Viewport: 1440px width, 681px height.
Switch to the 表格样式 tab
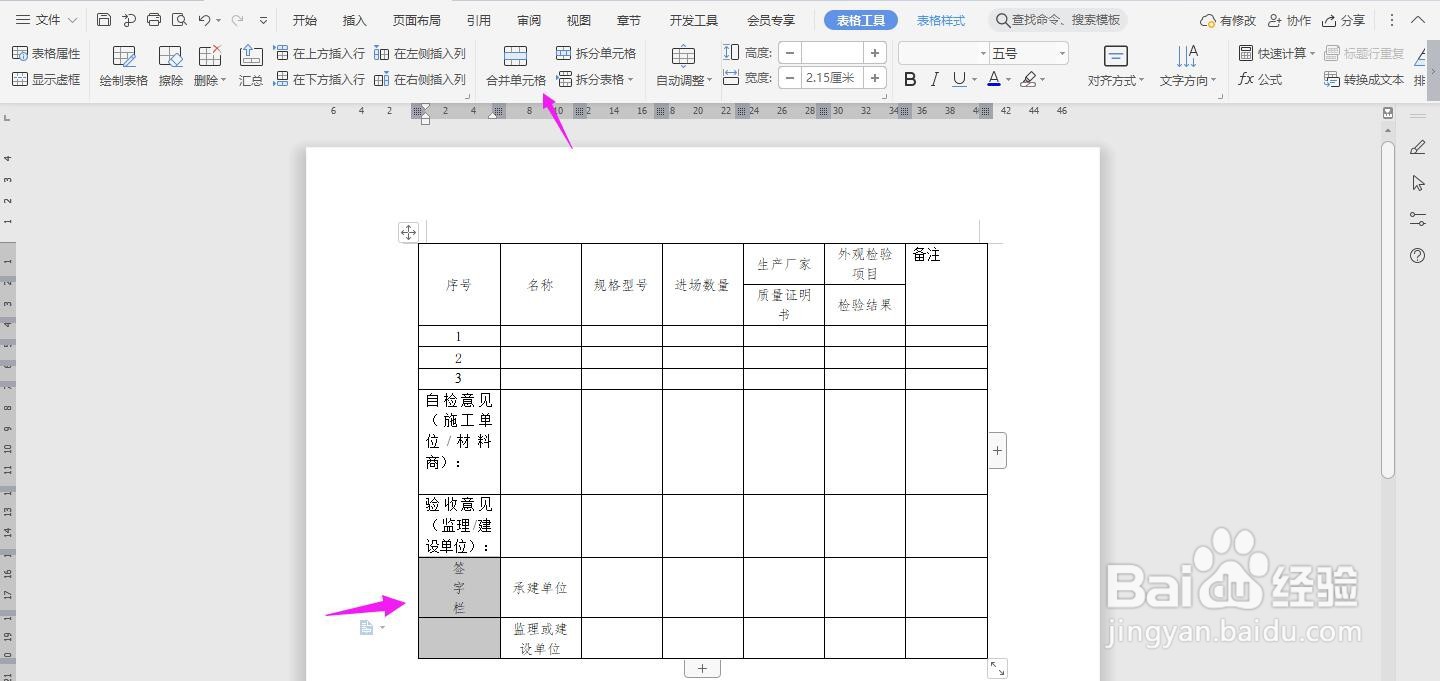[x=941, y=19]
